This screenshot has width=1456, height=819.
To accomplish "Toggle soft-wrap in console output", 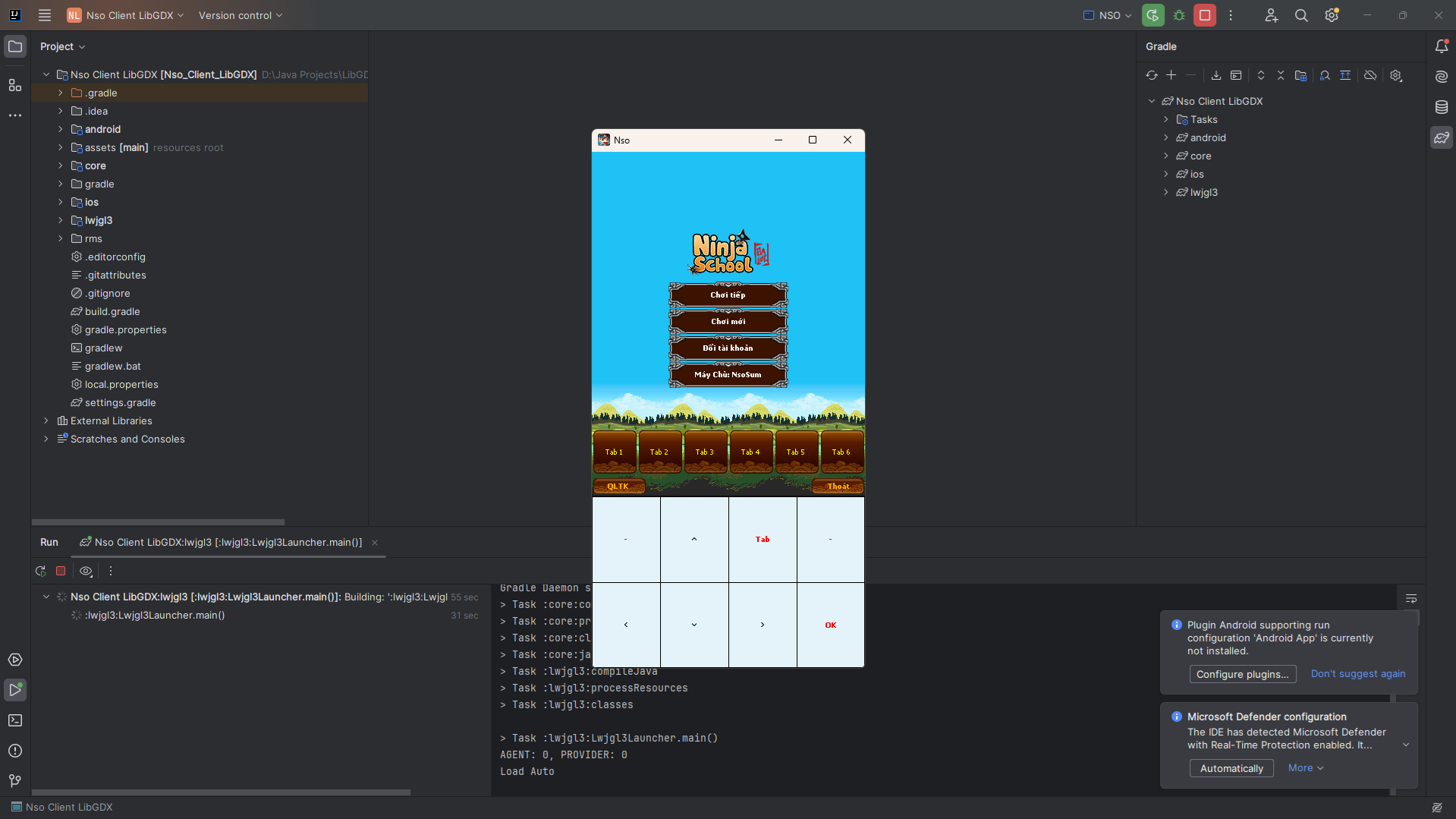I will point(1411,599).
